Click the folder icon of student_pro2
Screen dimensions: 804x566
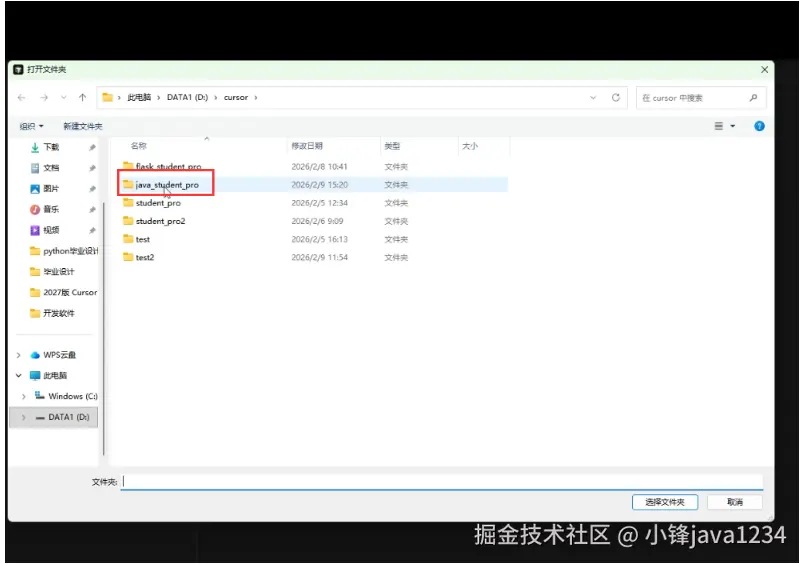[128, 221]
